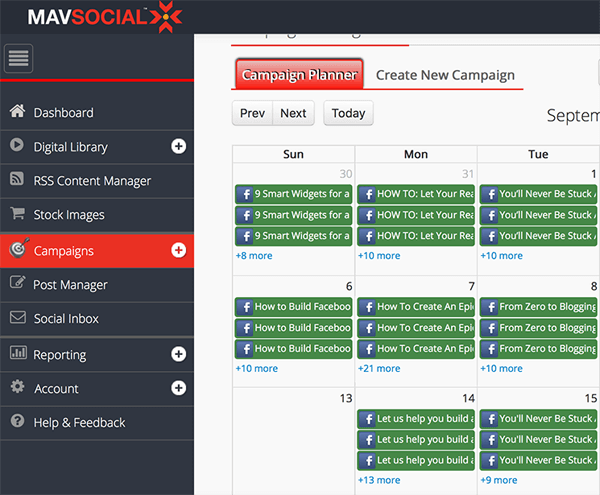Click the Digital Library play icon

(17, 145)
